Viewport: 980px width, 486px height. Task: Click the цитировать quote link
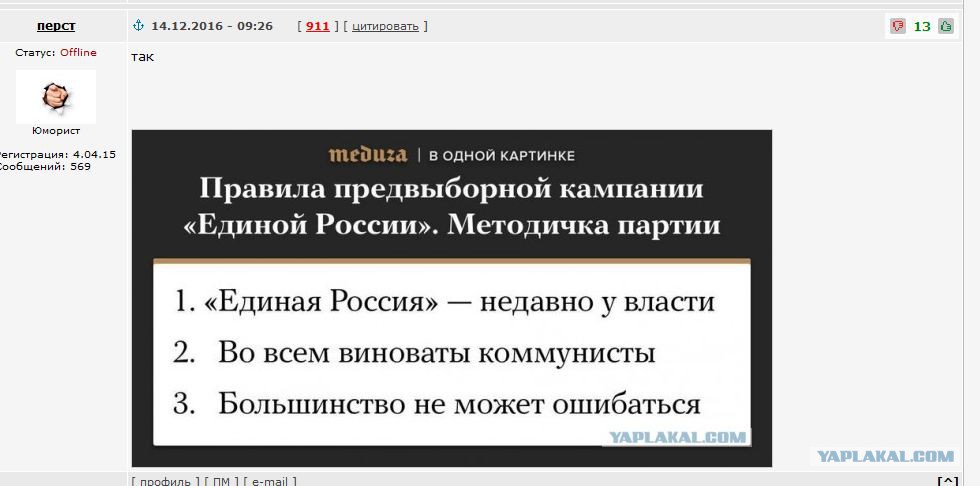point(386,26)
